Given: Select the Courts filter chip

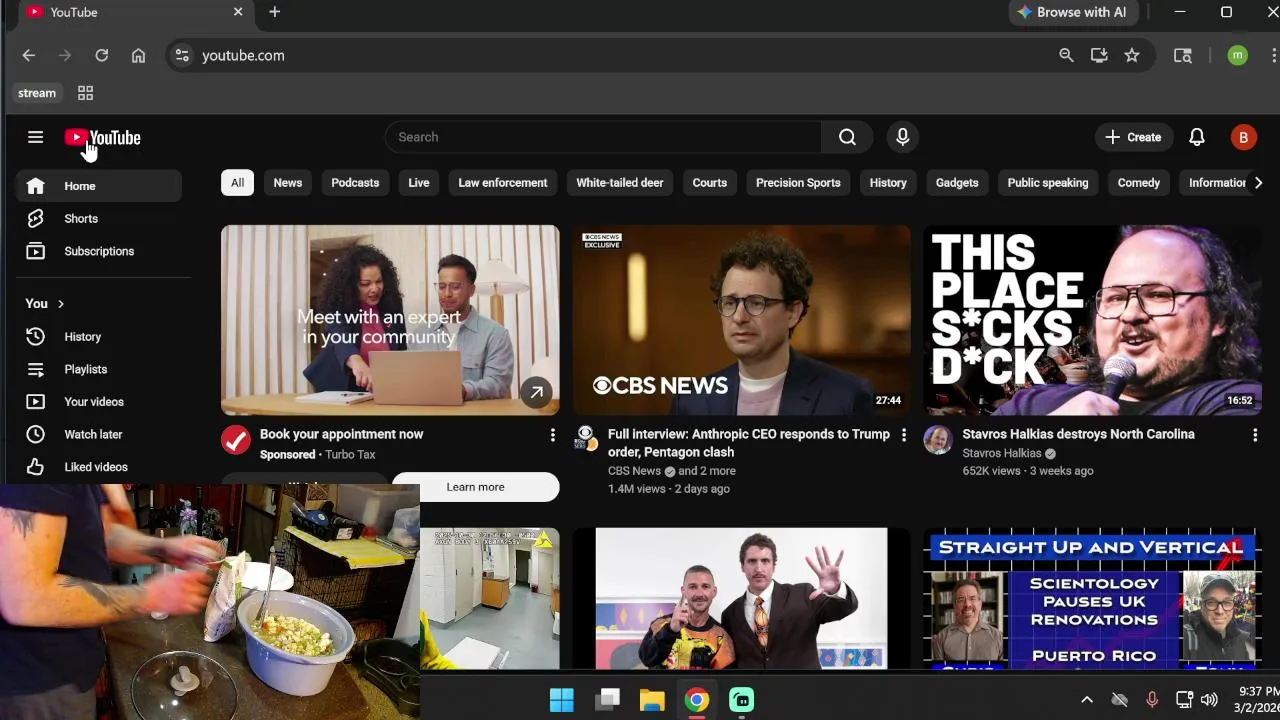Looking at the screenshot, I should (x=709, y=183).
